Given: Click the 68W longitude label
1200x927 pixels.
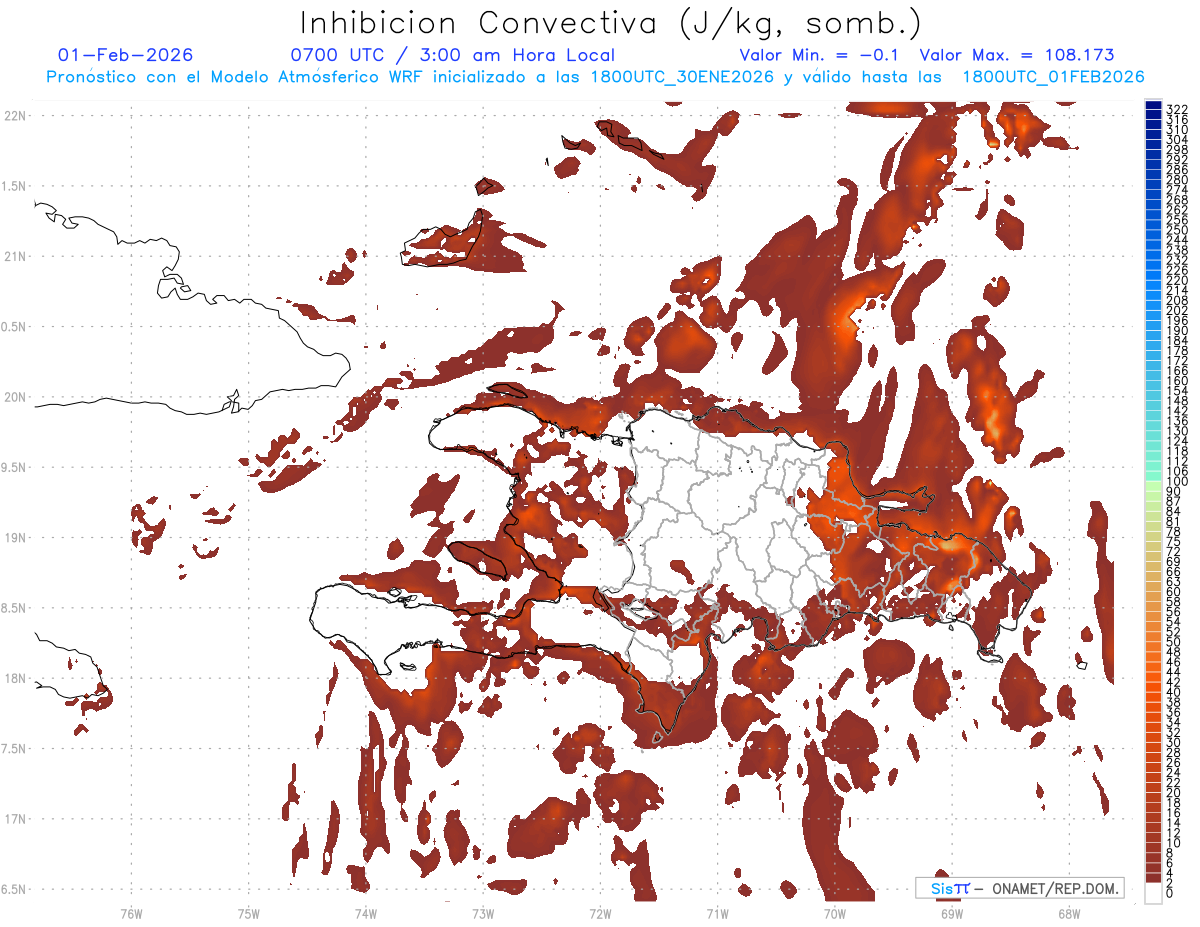Looking at the screenshot, I should coord(1069,913).
